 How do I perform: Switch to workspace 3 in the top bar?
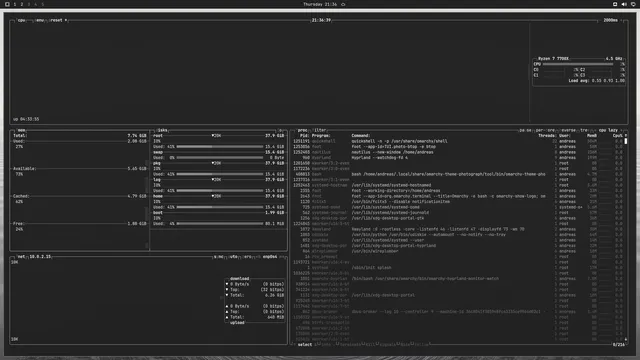coord(29,4)
